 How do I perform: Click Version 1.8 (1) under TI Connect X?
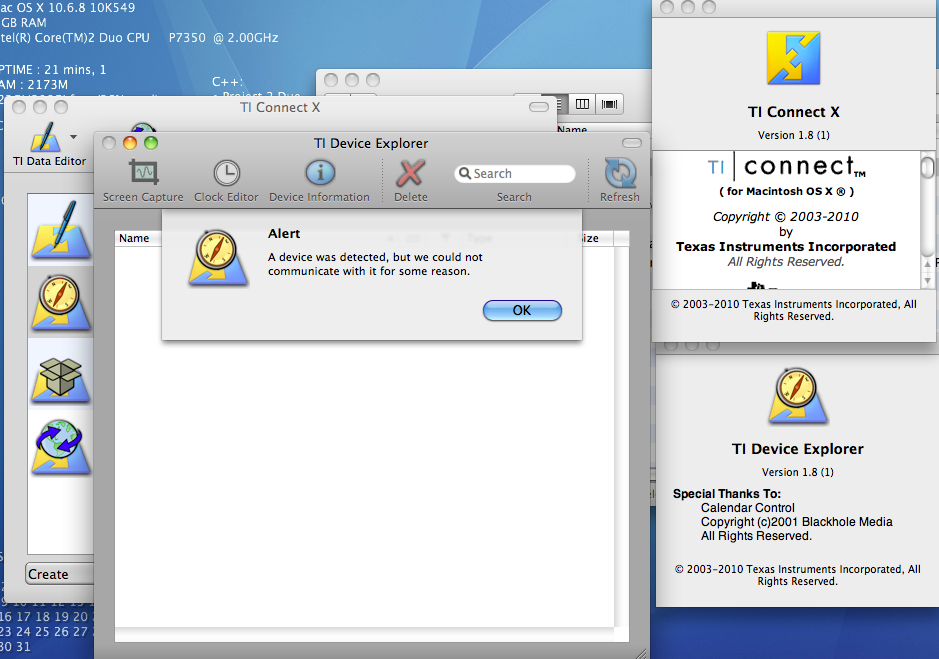click(793, 135)
